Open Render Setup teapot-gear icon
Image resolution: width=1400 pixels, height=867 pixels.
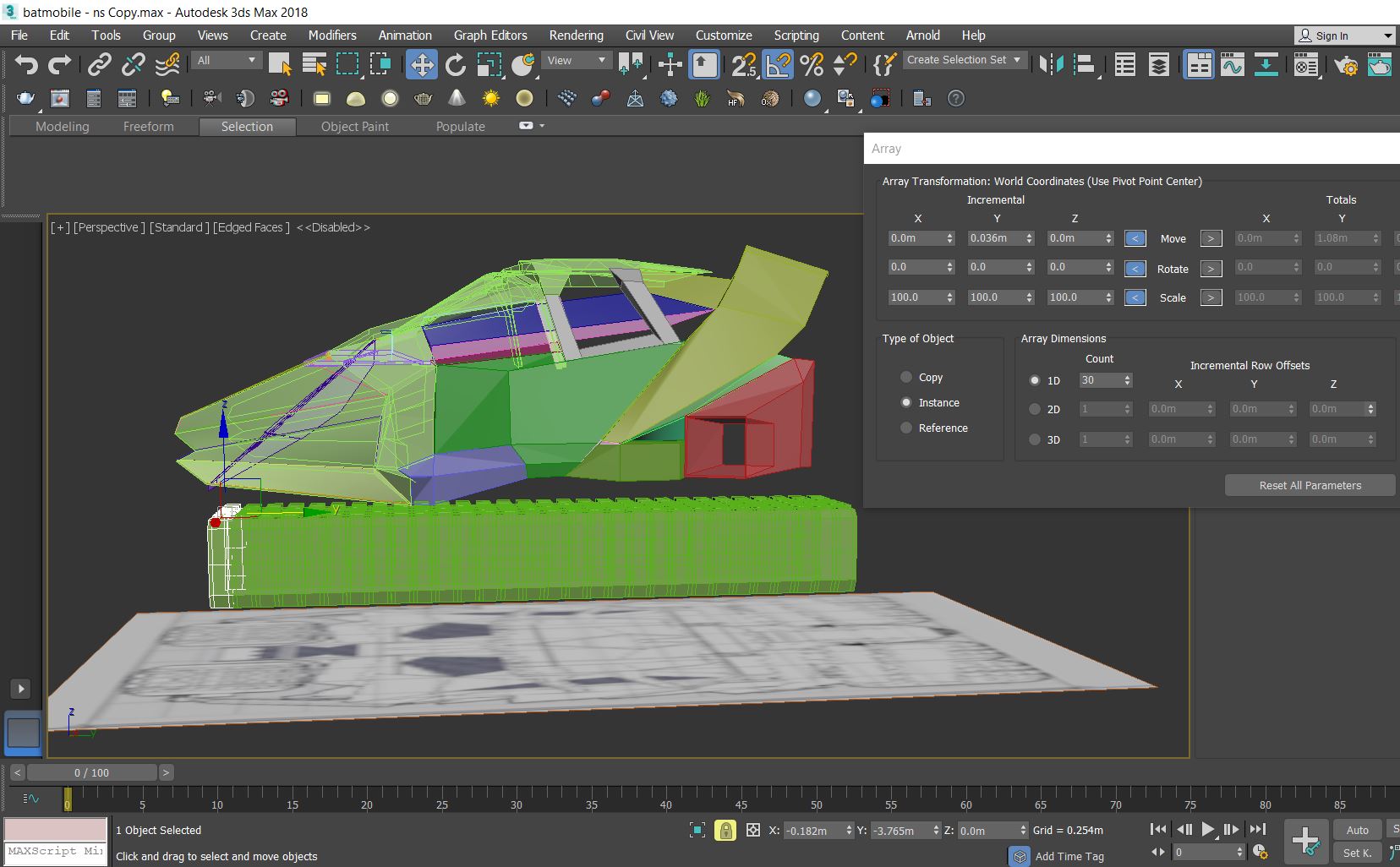tap(1346, 64)
